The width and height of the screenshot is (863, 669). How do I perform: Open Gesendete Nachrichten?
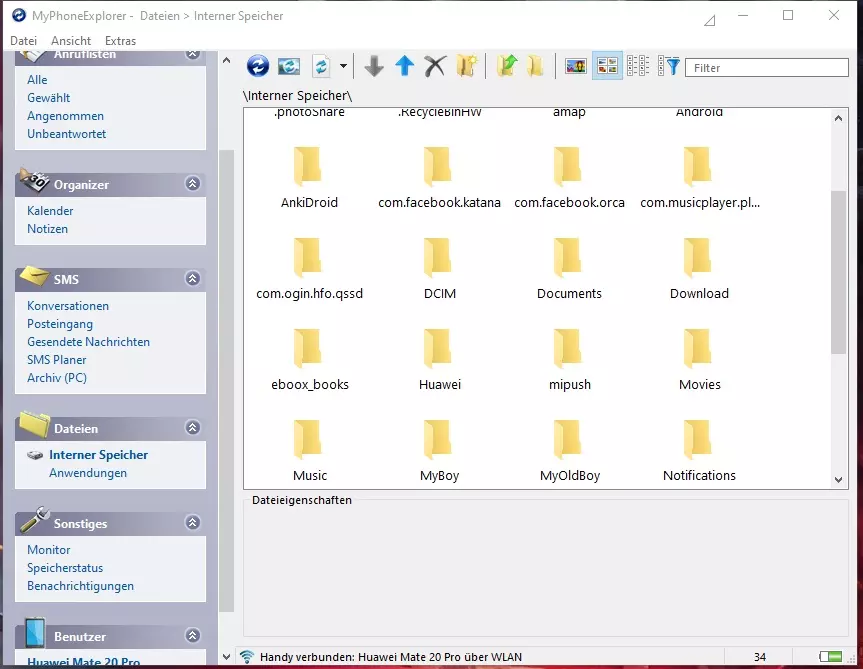(x=89, y=342)
